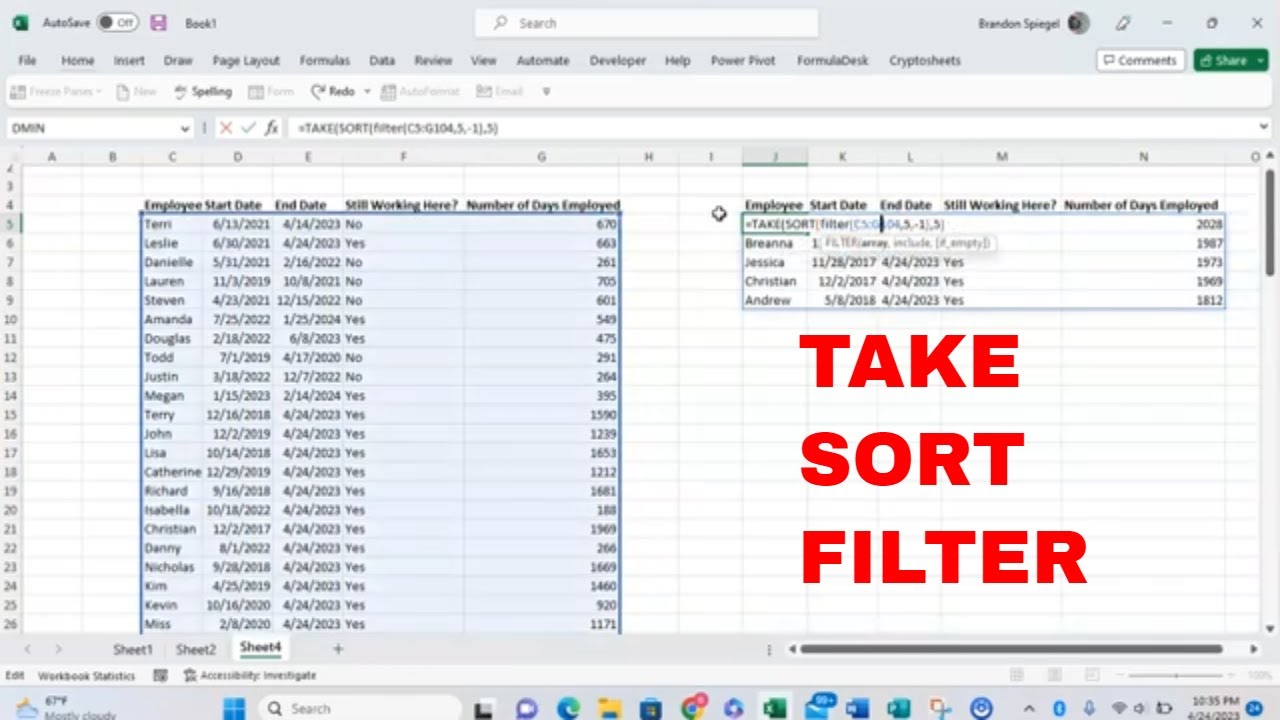The image size is (1280, 720).
Task: Click the horizontal scrollbar thumb
Action: coord(1010,649)
